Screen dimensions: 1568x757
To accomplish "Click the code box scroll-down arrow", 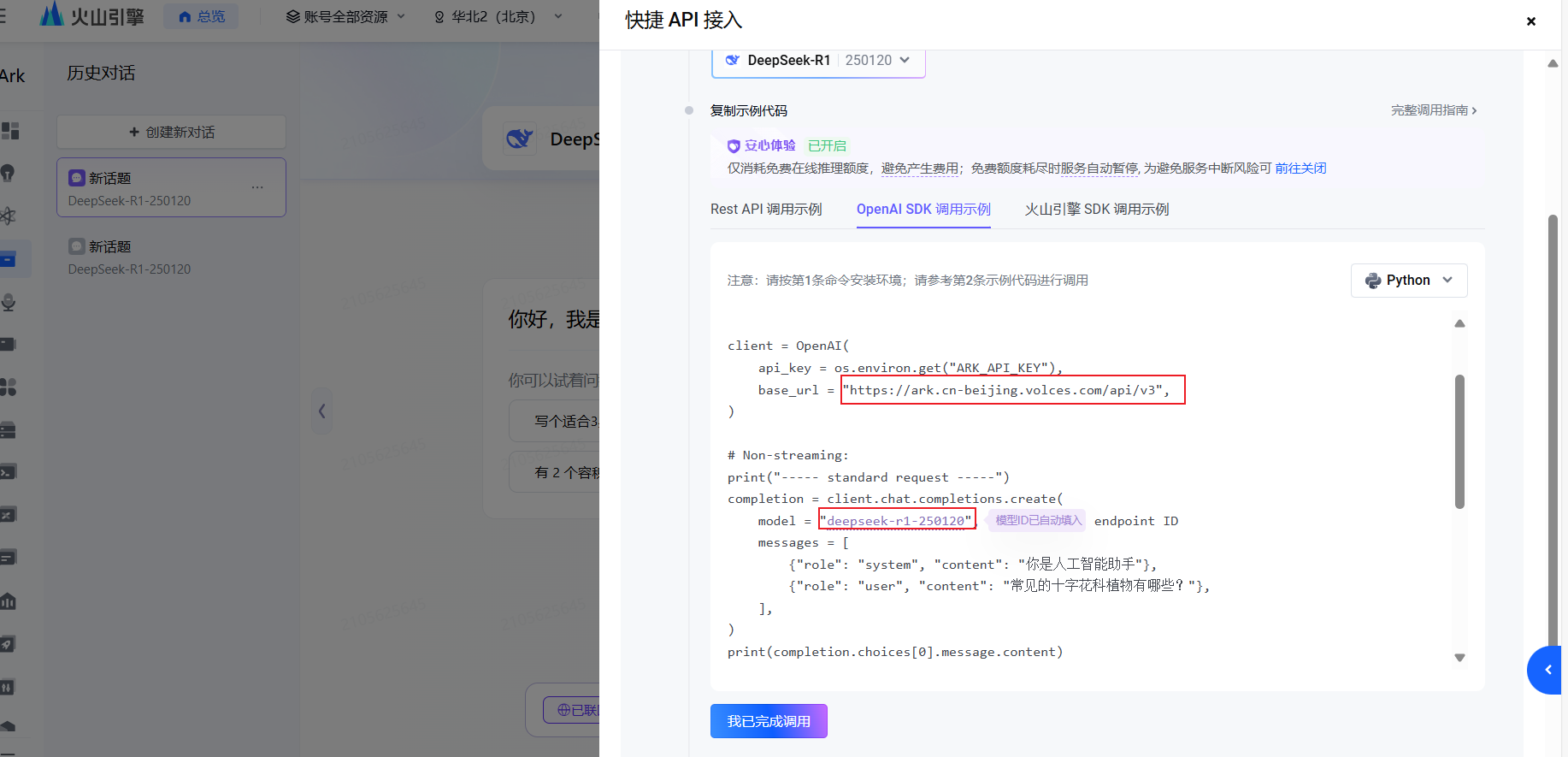I will point(1459,658).
